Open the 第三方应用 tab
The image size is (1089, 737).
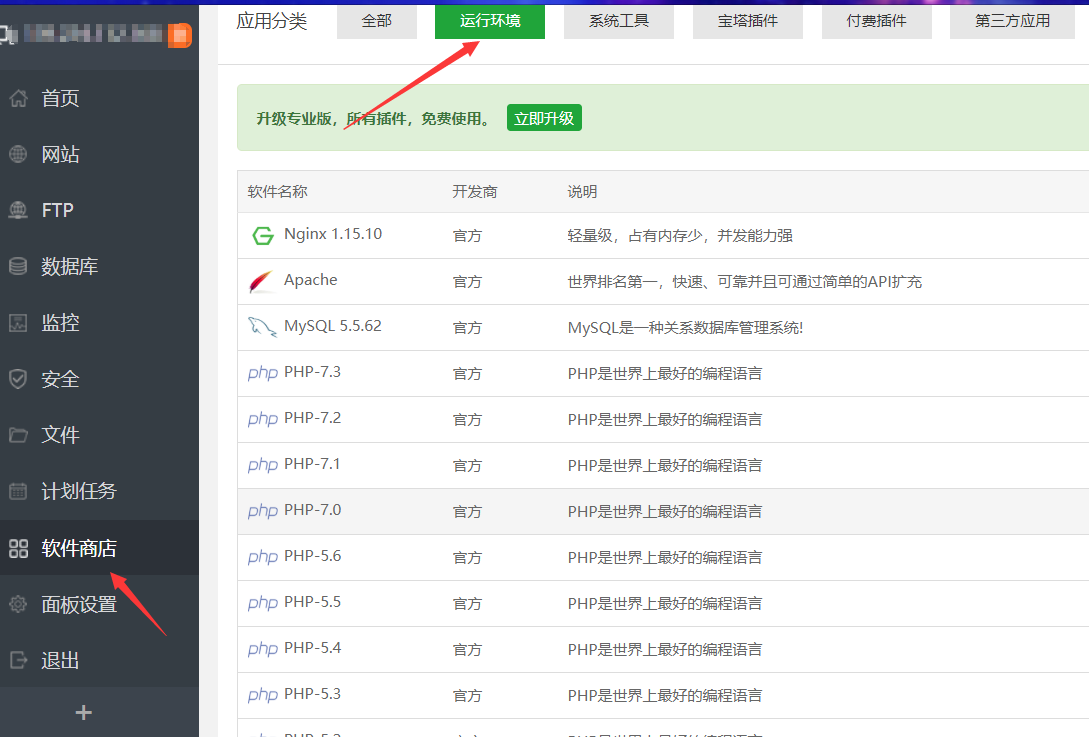(x=1012, y=22)
